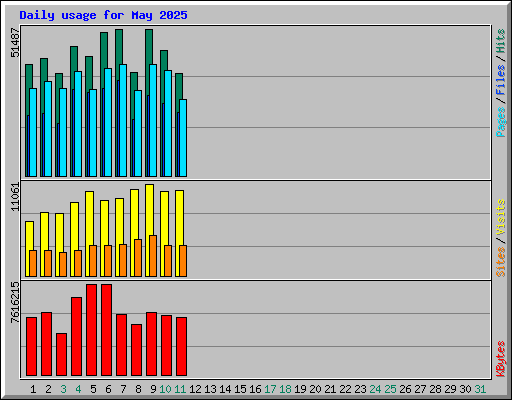This screenshot has width=512, height=400.
Task: Select the red KBytes bar for day 8
Action: [x=136, y=350]
